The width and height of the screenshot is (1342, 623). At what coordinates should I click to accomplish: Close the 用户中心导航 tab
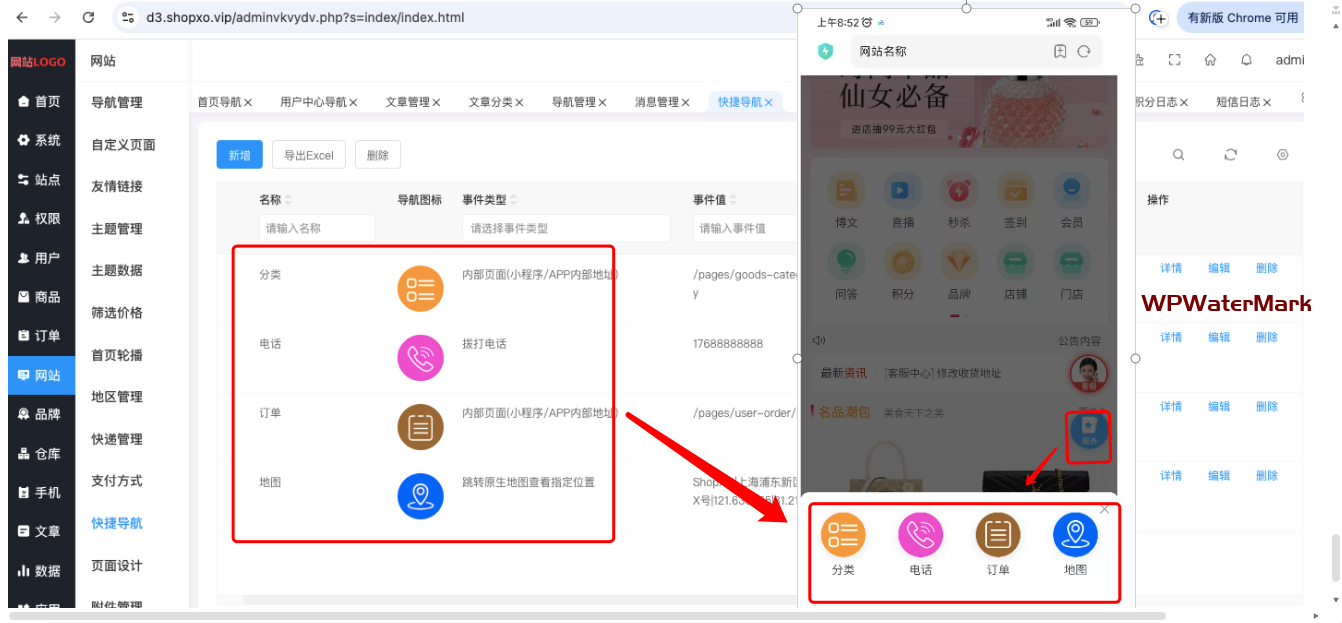coord(355,102)
